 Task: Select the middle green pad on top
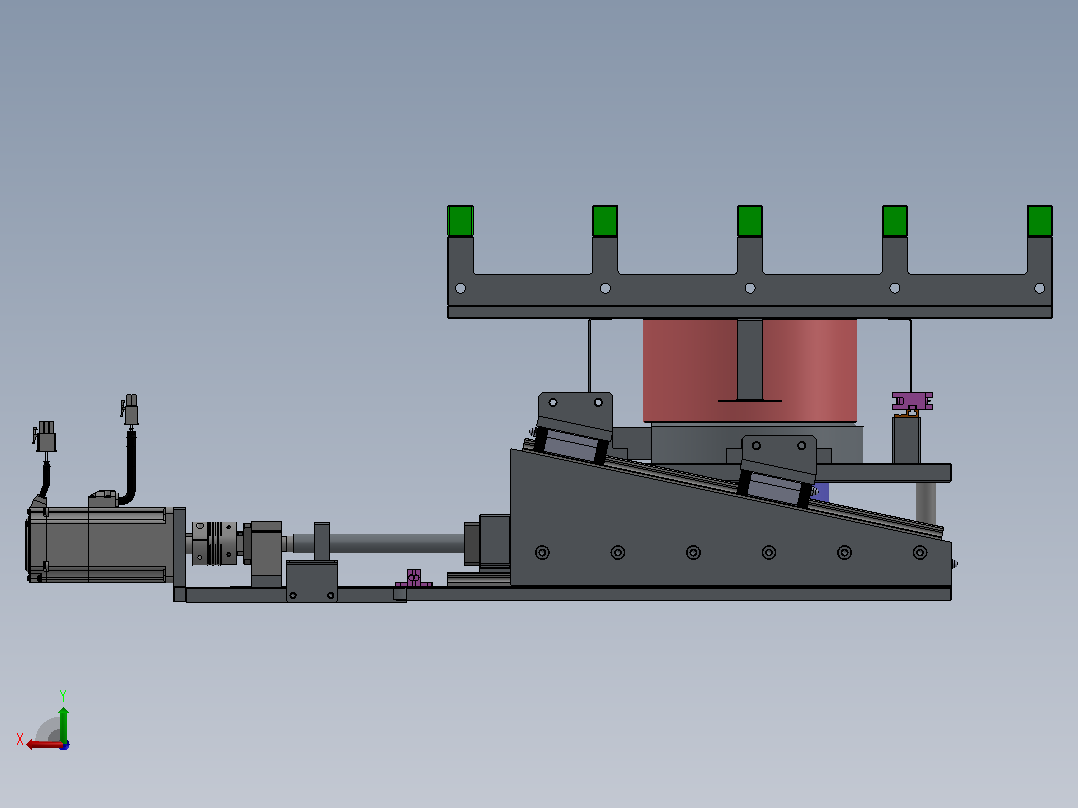pos(749,221)
